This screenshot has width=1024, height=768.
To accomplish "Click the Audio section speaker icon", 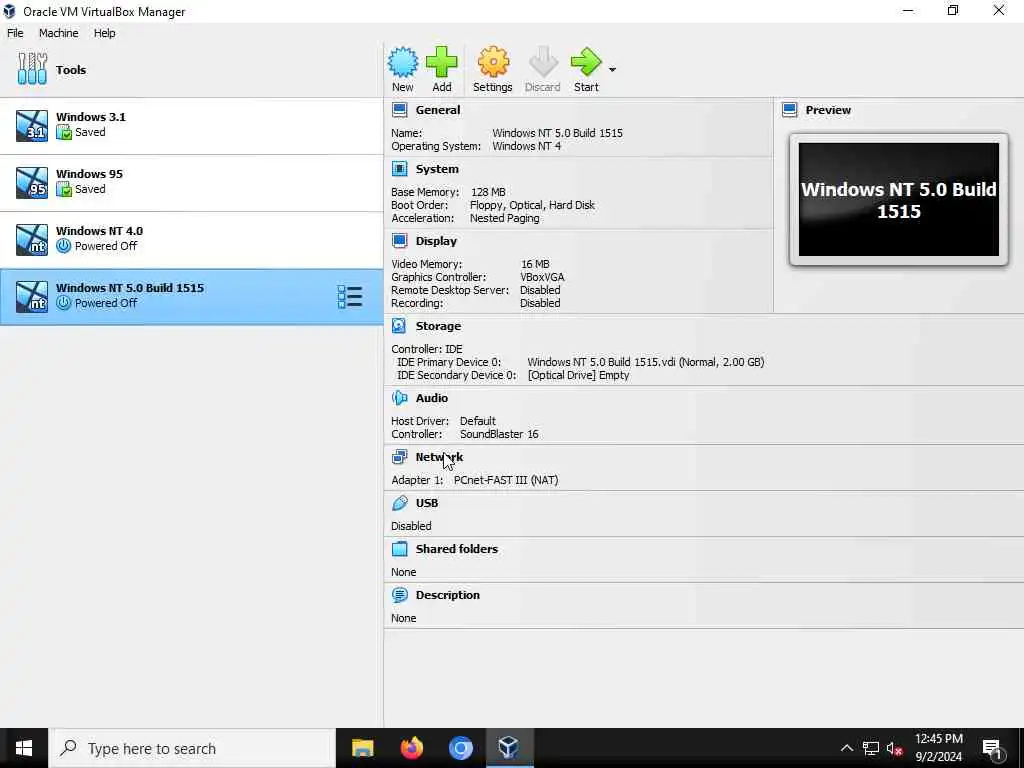I will (400, 398).
